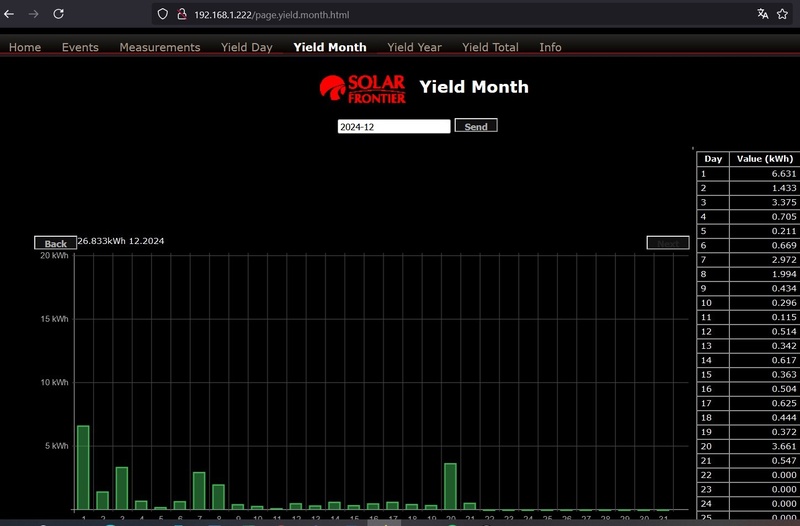Select value 0.444 in the table
Viewport: 800px width, 526px height.
784,417
